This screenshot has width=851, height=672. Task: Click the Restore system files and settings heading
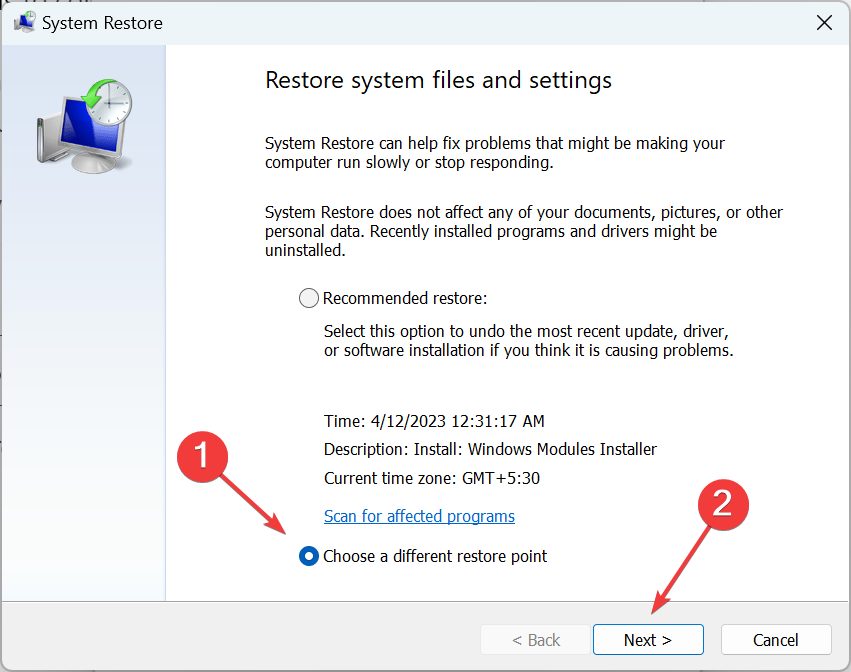tap(437, 80)
